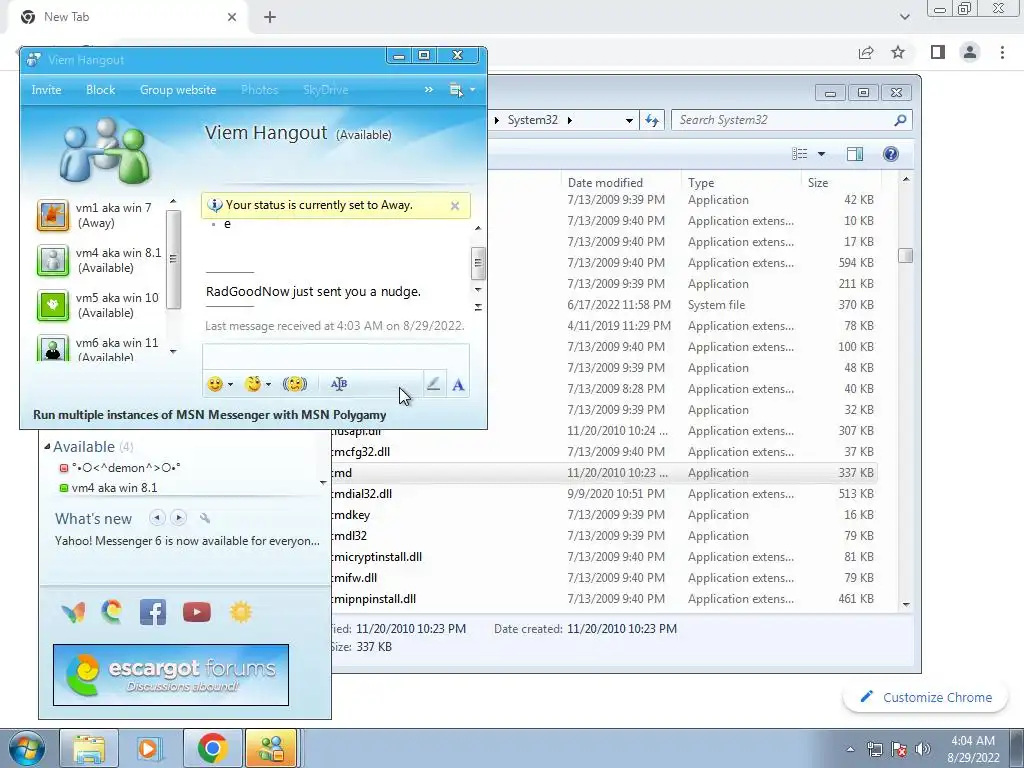Click the sun weather icon in Messenger
Viewport: 1024px width, 768px height.
pyautogui.click(x=240, y=612)
